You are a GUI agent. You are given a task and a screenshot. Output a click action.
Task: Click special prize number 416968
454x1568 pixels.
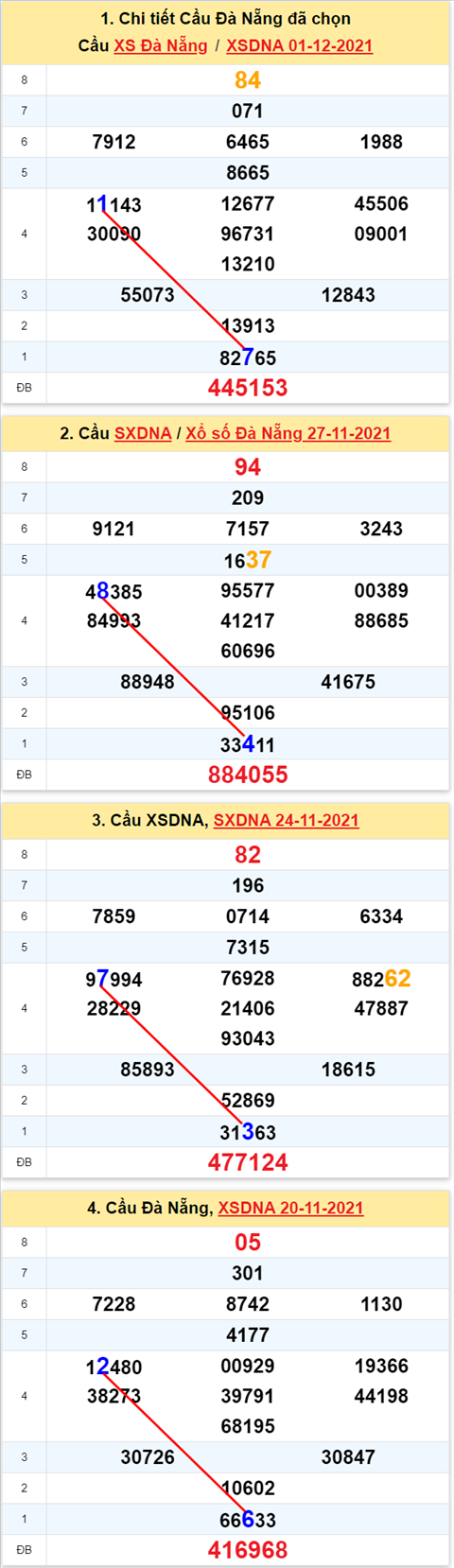[x=248, y=1550]
